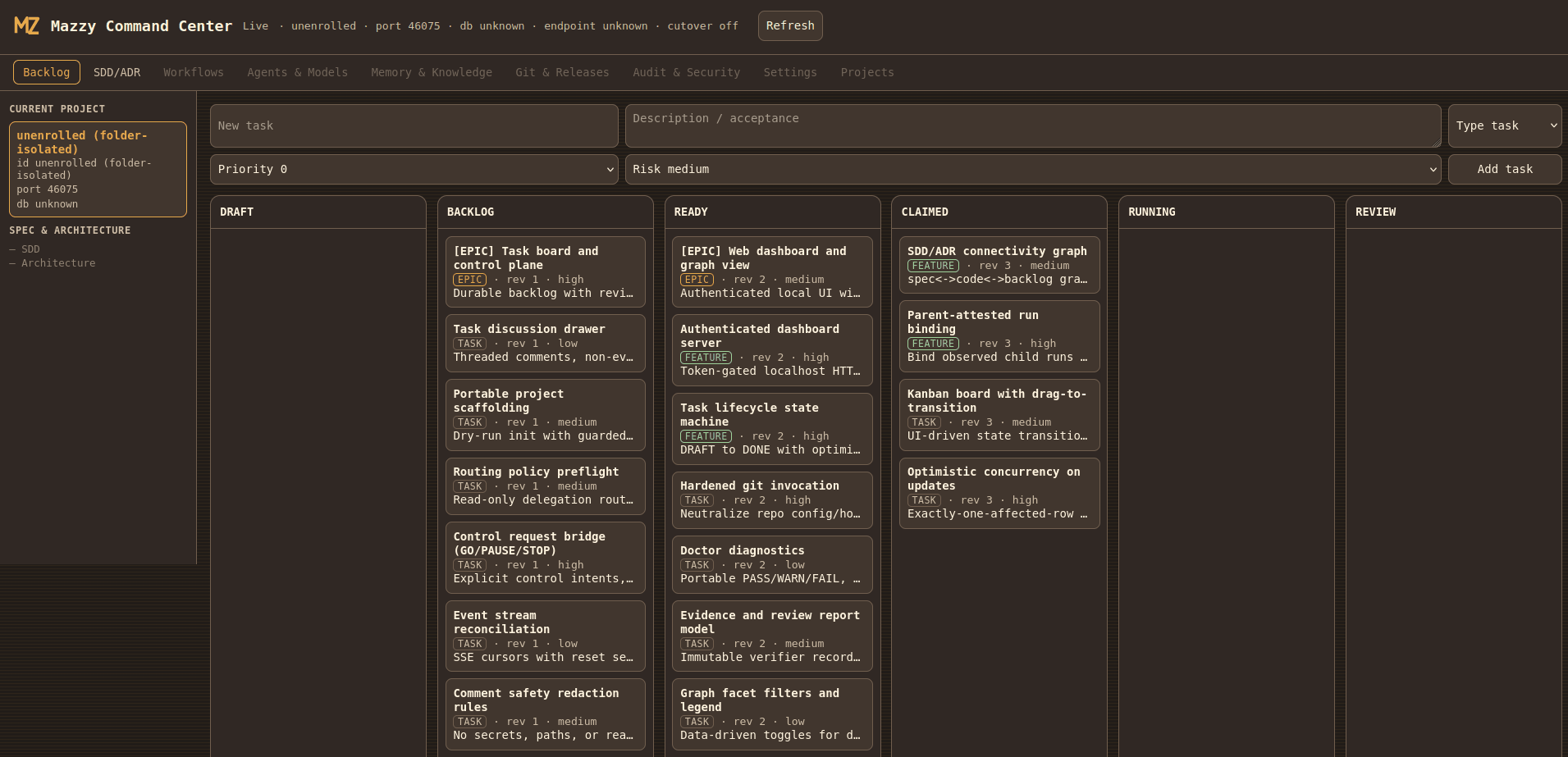Open the Settings tab
1568x757 pixels.
click(x=790, y=72)
